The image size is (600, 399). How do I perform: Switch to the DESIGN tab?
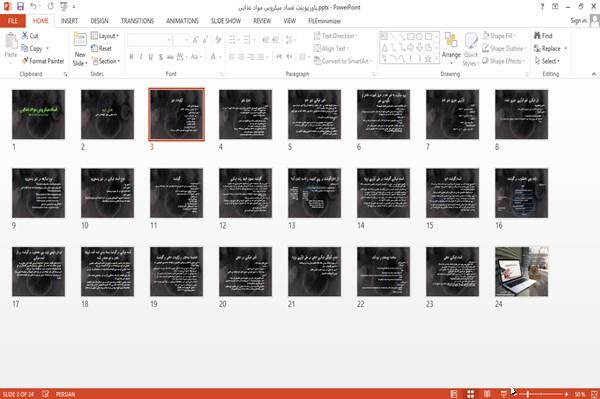(x=99, y=21)
